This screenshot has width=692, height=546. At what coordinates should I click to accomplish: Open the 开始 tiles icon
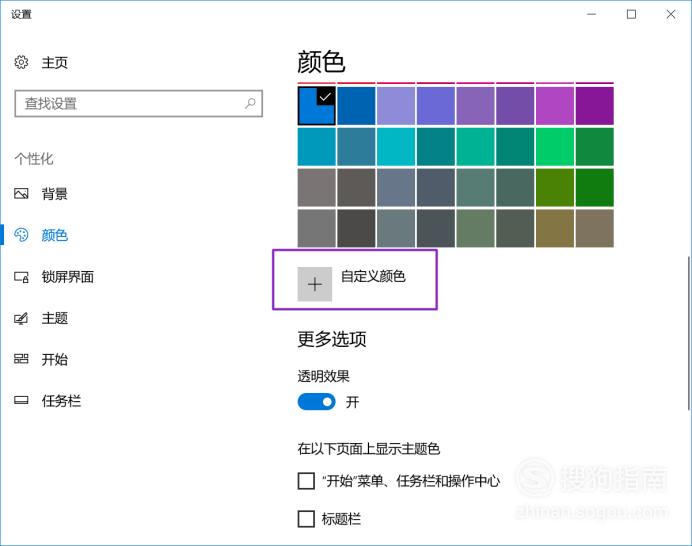click(21, 359)
